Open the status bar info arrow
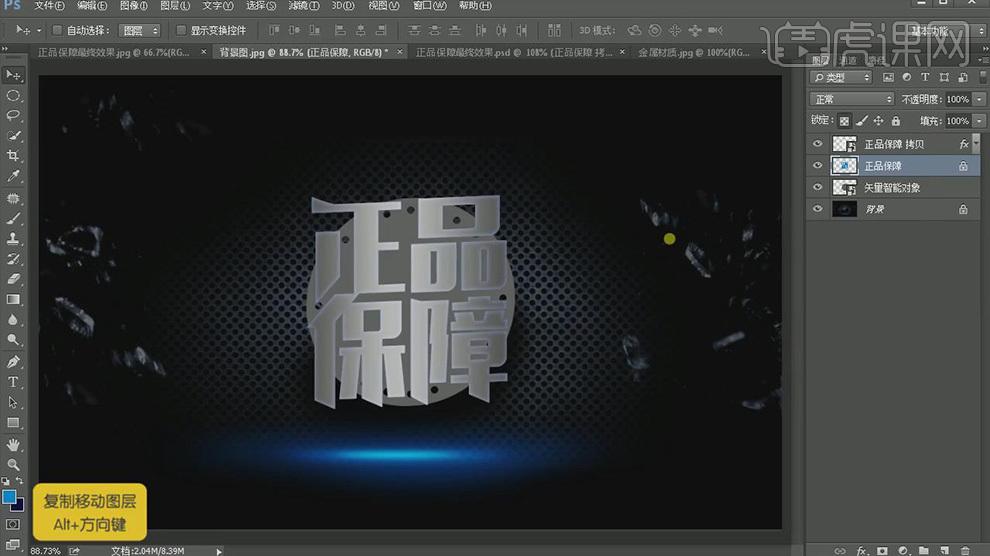This screenshot has width=990, height=556. click(219, 551)
